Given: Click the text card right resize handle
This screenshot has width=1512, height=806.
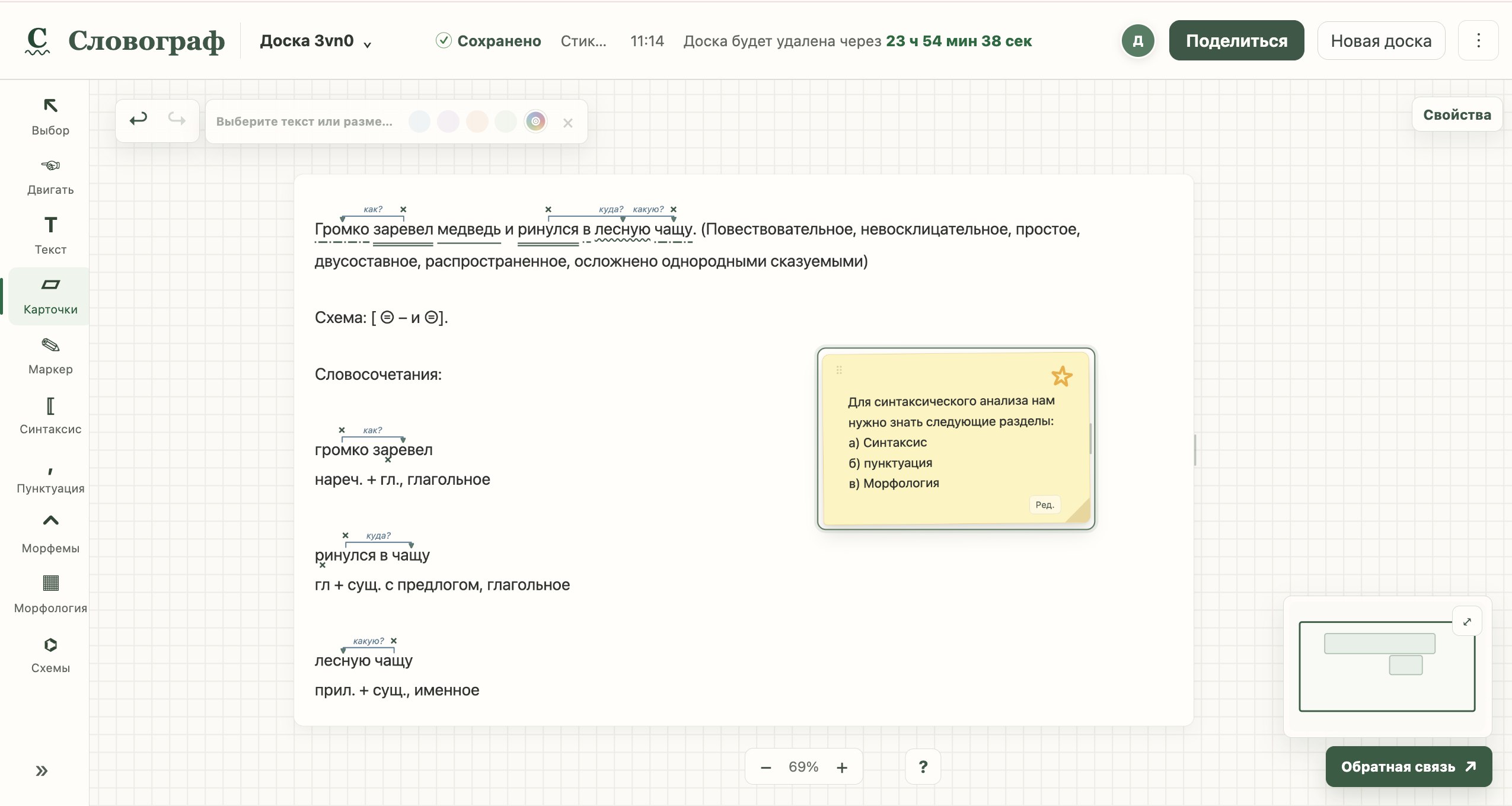Looking at the screenshot, I should pyautogui.click(x=1195, y=450).
